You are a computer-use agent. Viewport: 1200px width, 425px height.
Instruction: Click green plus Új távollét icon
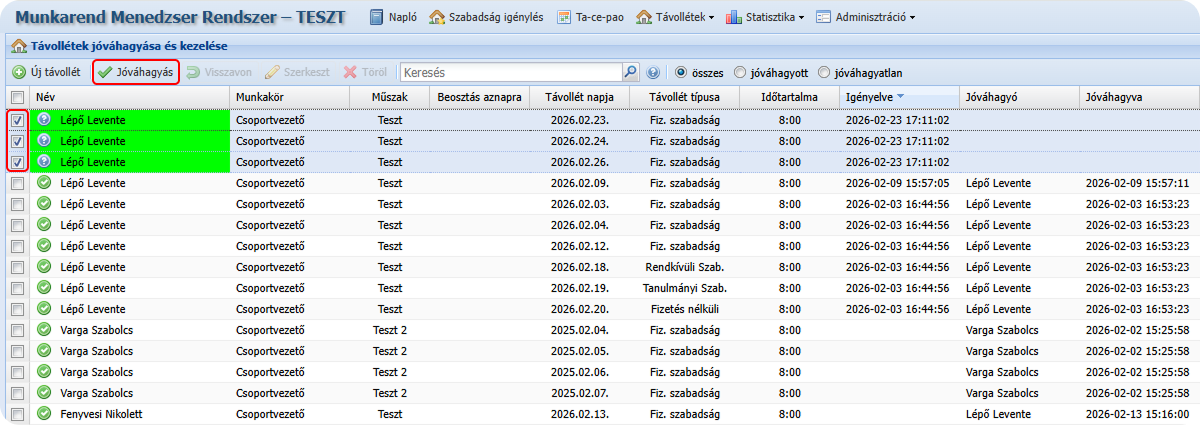click(x=19, y=73)
